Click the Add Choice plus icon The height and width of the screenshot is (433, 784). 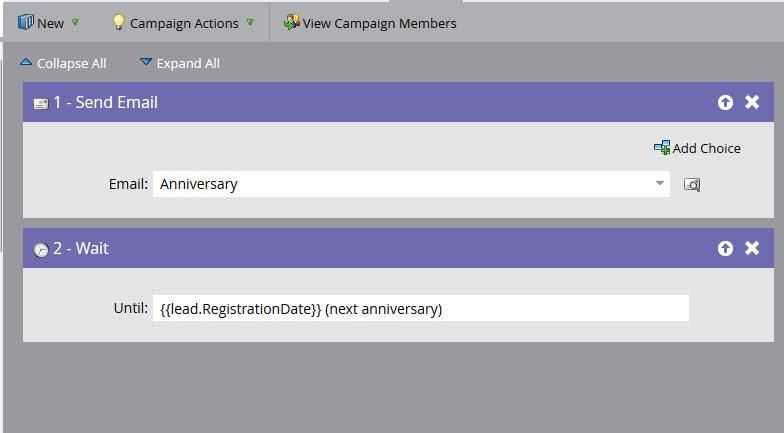pos(662,148)
